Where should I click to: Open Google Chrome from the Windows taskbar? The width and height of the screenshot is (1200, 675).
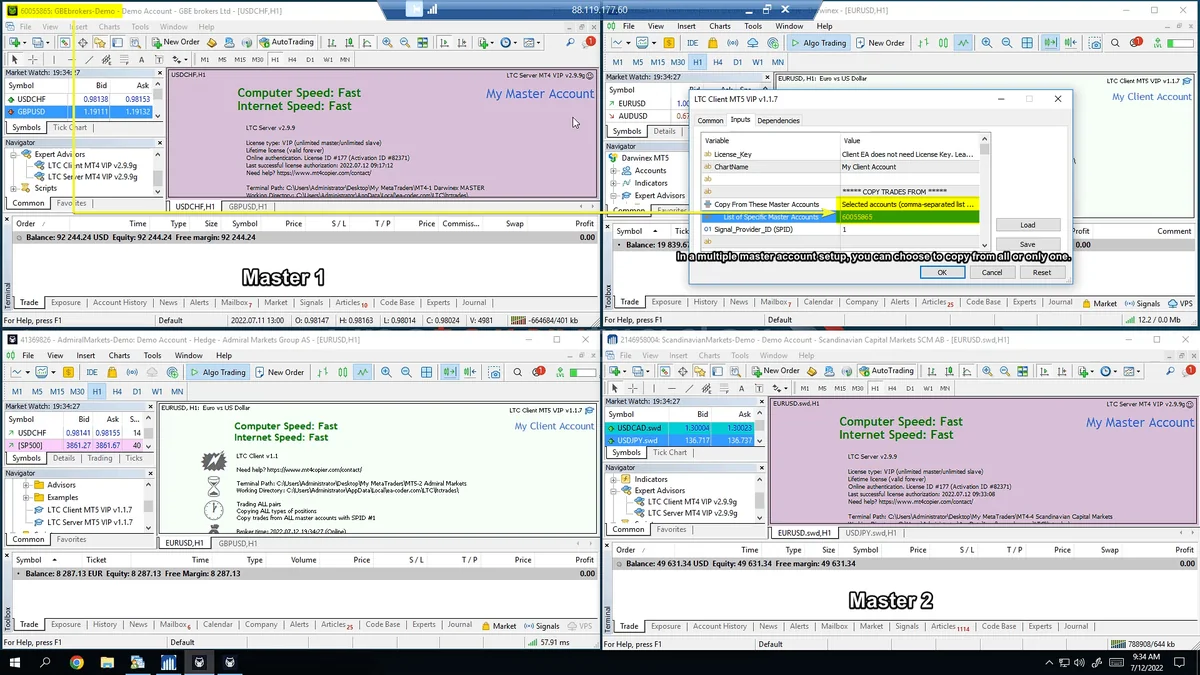[x=77, y=662]
